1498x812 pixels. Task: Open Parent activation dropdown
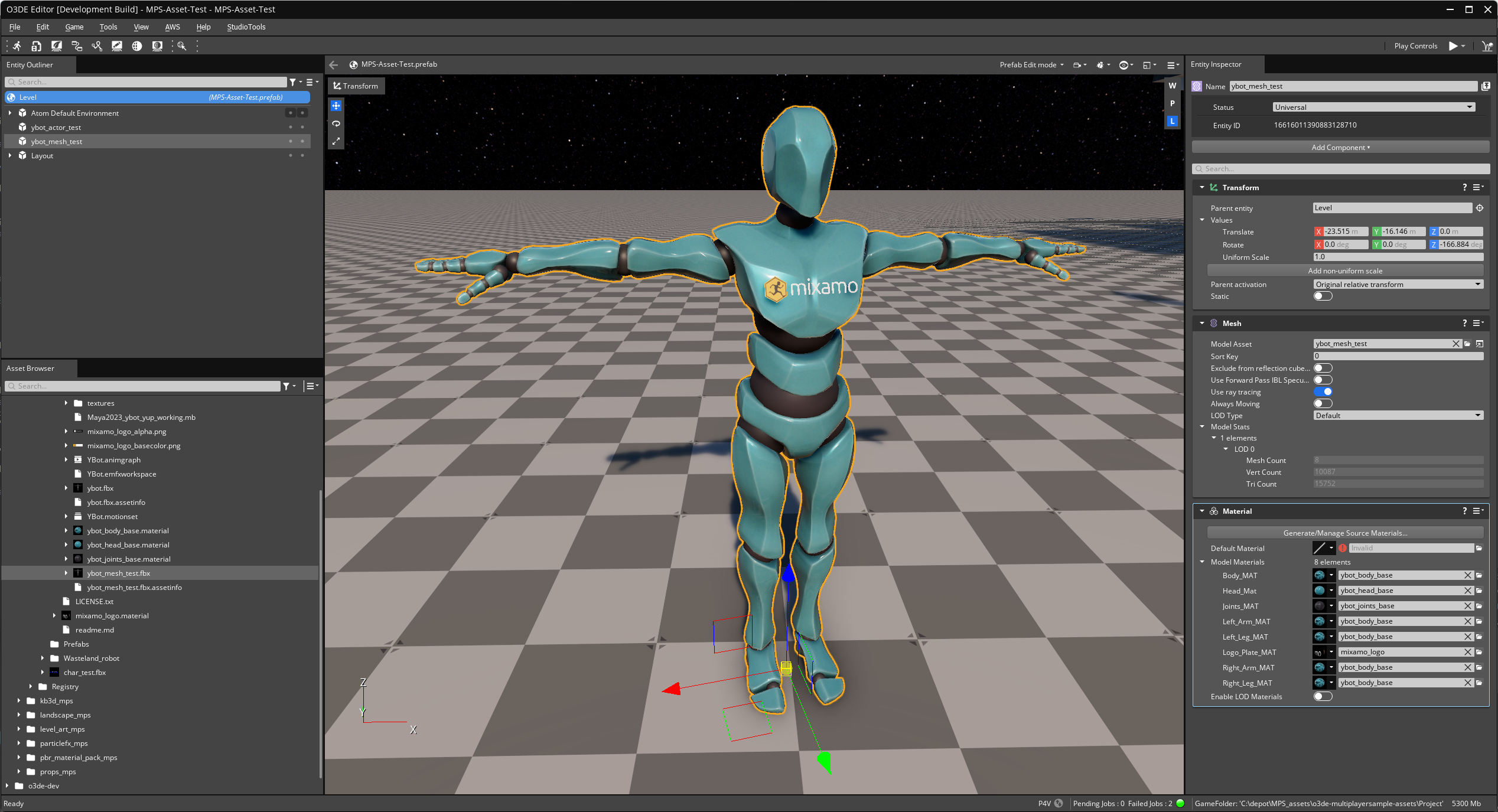point(1398,285)
